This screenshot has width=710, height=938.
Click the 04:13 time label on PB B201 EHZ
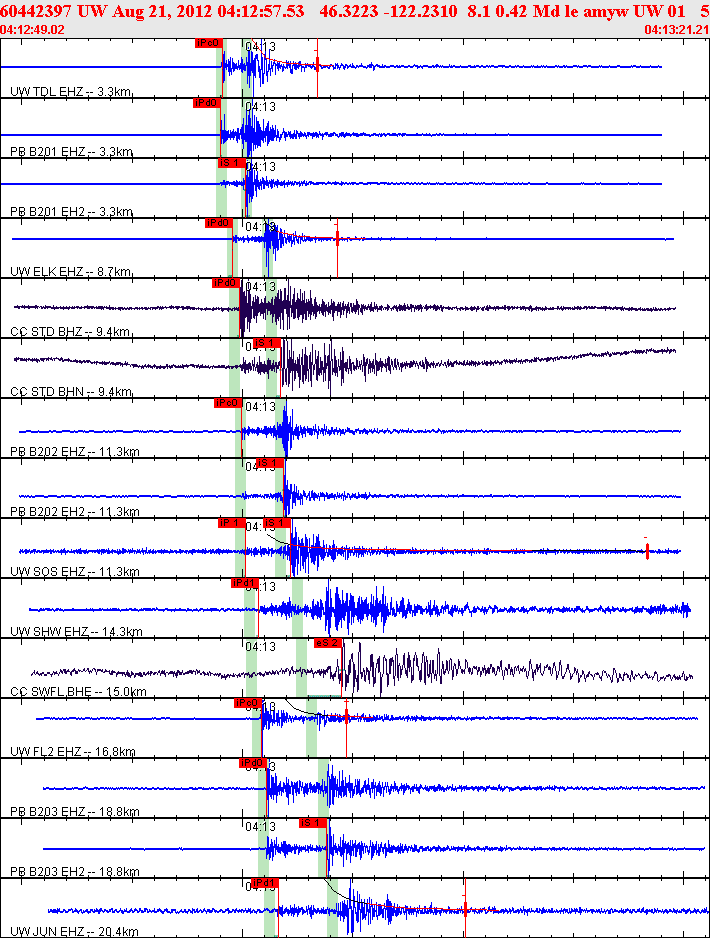261,106
